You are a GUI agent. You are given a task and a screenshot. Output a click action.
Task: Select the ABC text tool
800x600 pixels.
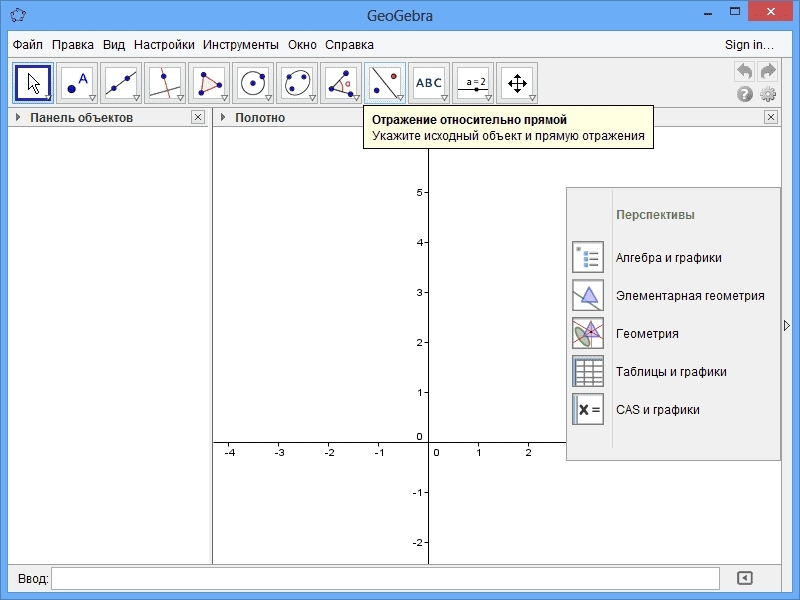tap(429, 83)
